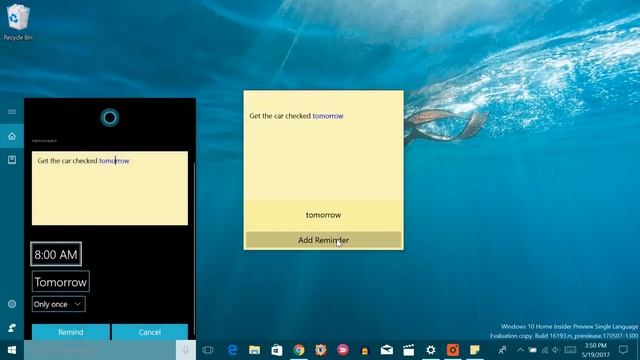Open the Cortana Notebook icon
The height and width of the screenshot is (360, 640).
(x=12, y=160)
